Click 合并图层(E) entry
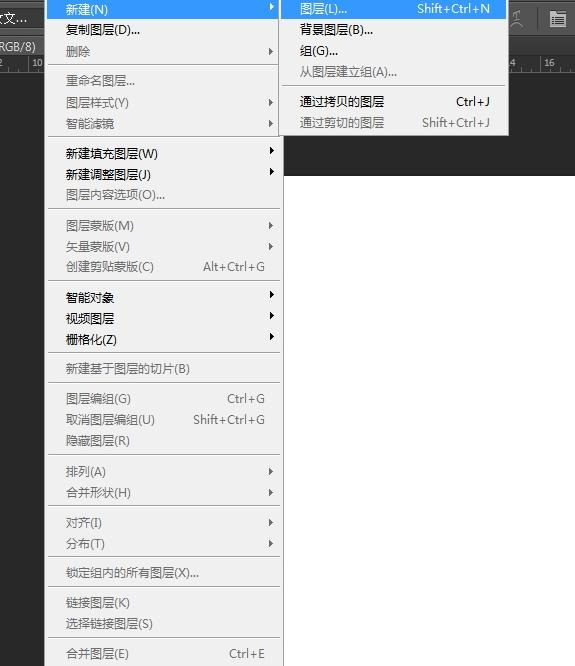575x666 pixels. (163, 653)
